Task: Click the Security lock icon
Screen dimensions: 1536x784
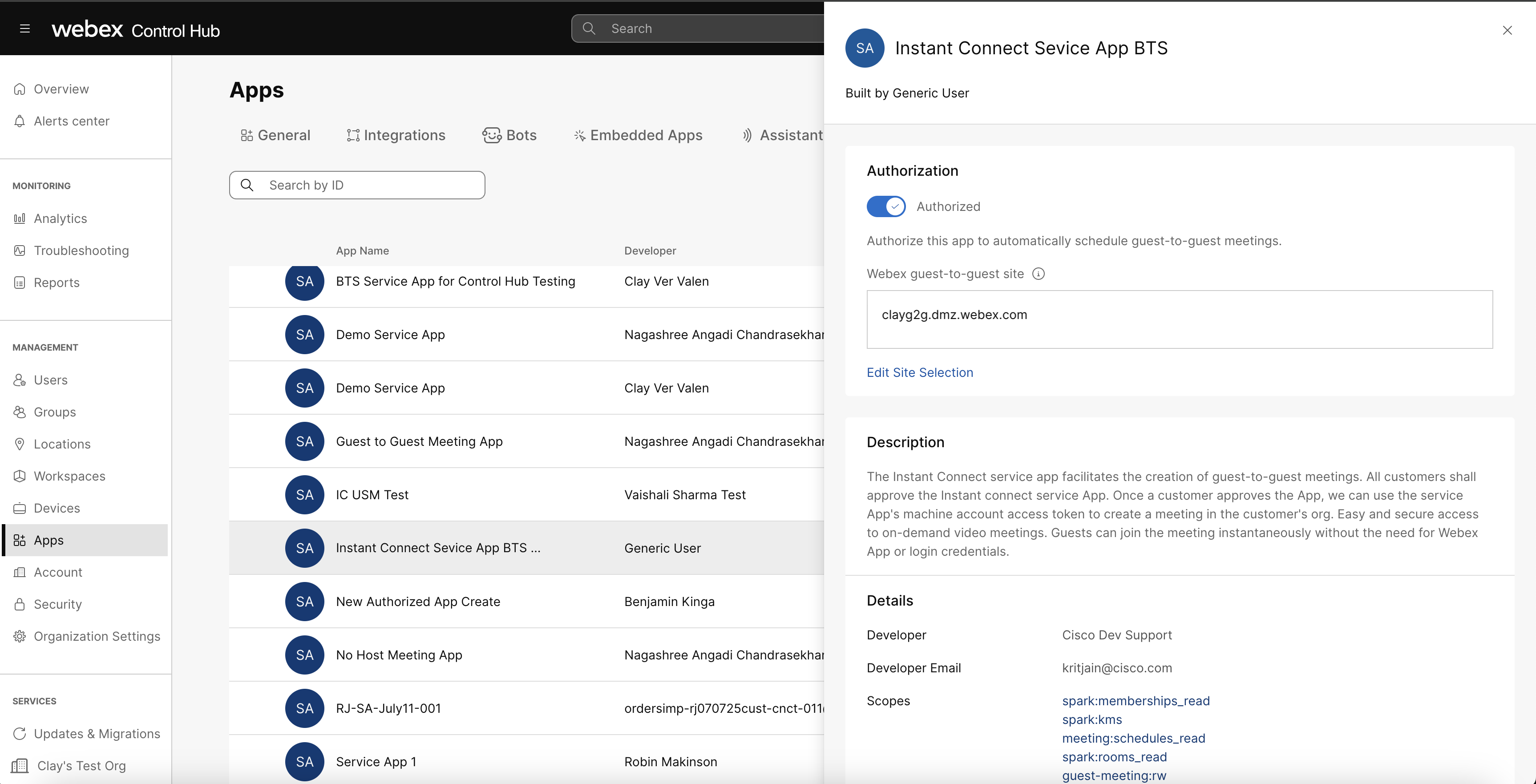Action: coord(20,604)
